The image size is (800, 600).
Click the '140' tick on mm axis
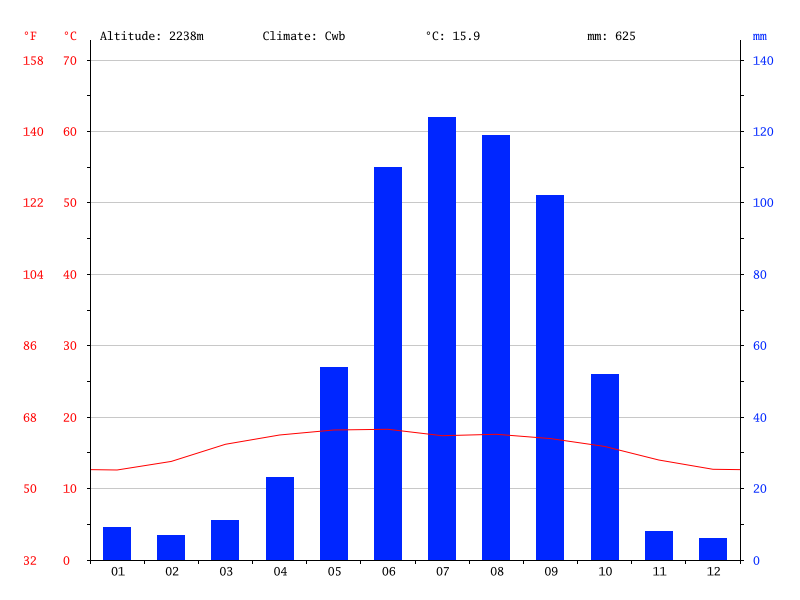(763, 60)
